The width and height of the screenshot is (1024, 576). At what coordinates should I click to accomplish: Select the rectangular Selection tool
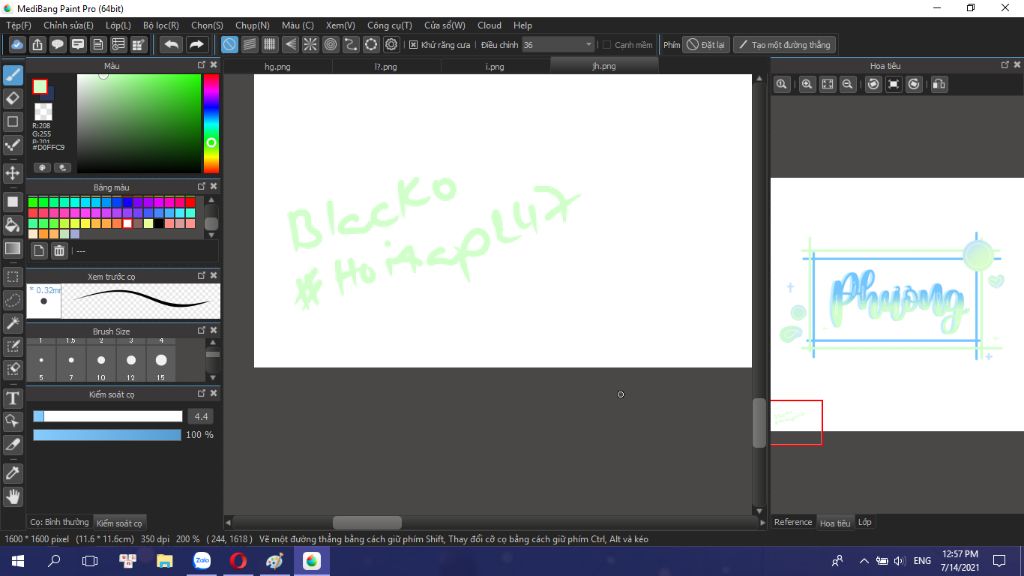13,277
